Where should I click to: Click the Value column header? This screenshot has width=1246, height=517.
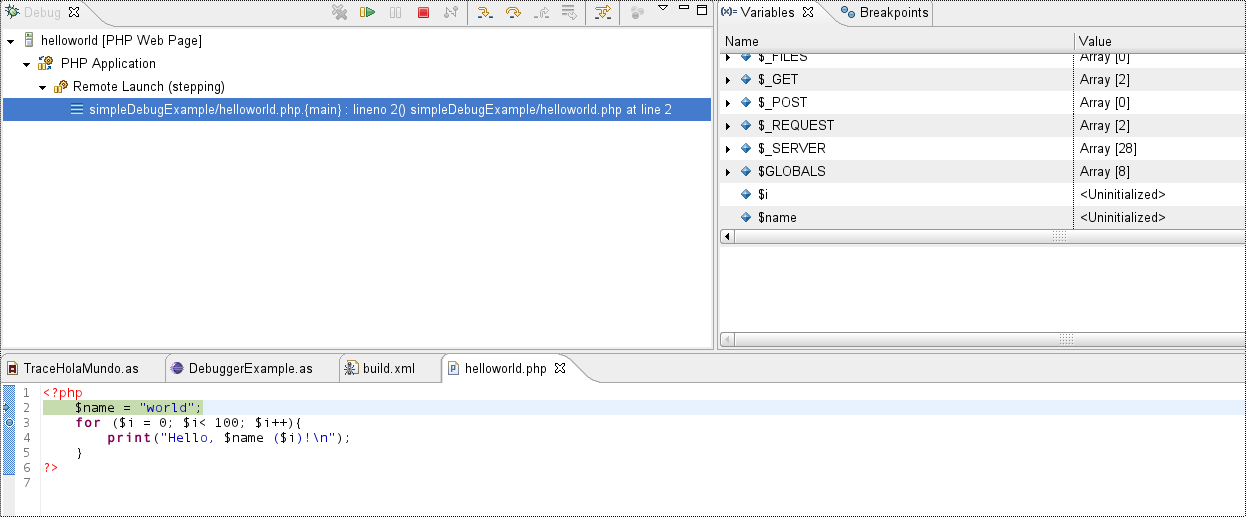pos(1160,41)
